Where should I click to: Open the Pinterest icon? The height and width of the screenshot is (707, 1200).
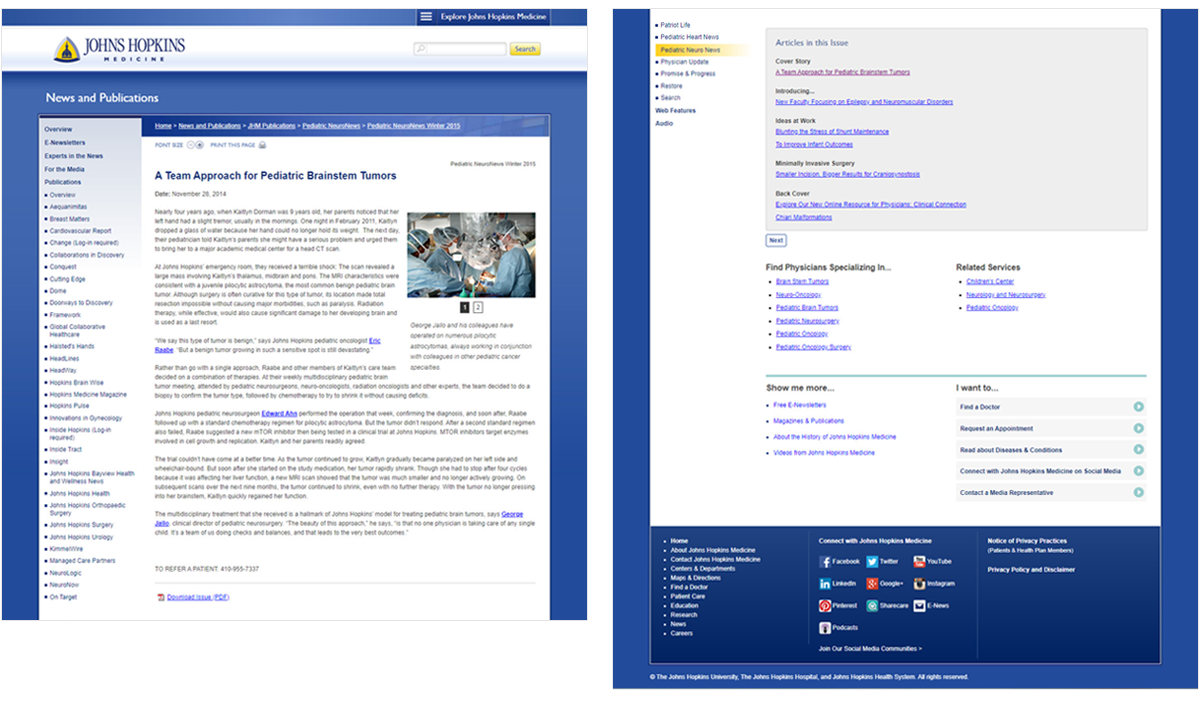(825, 606)
